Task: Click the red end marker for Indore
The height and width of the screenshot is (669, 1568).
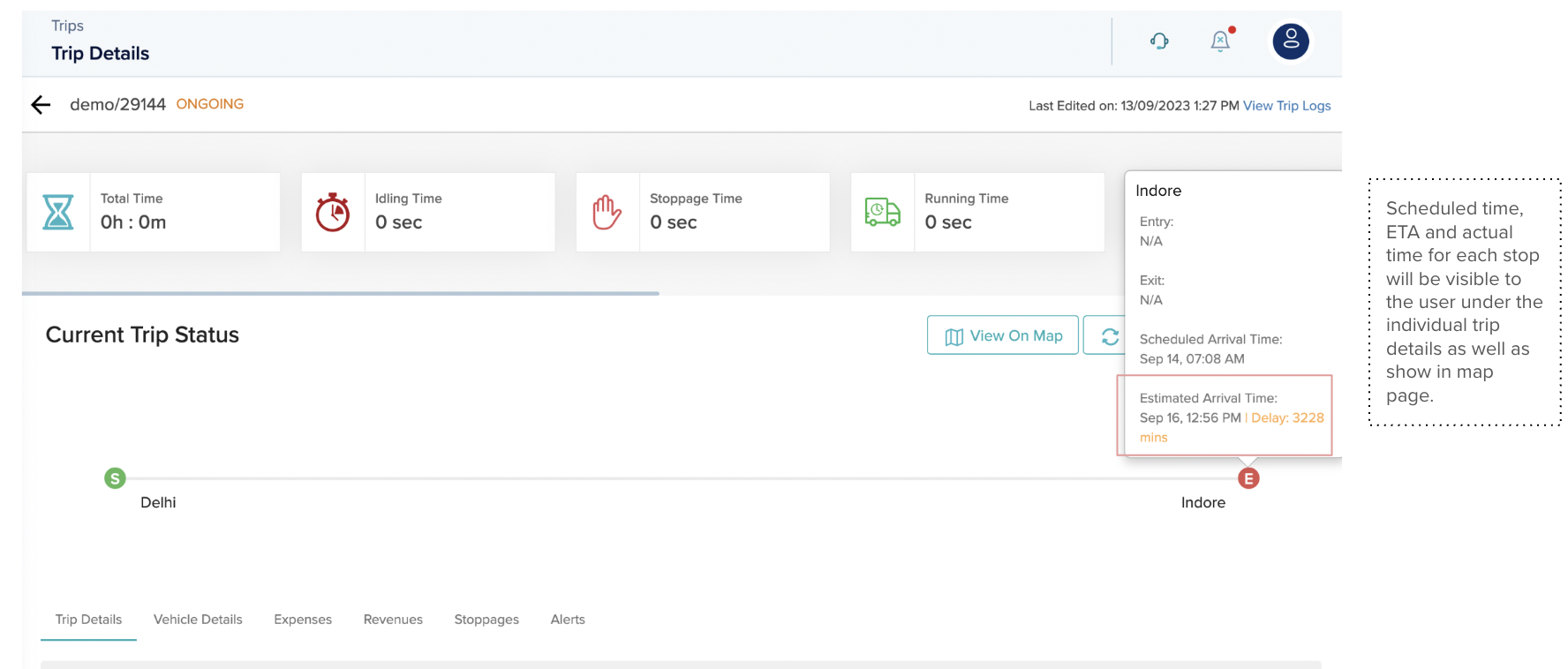Action: tap(1248, 478)
